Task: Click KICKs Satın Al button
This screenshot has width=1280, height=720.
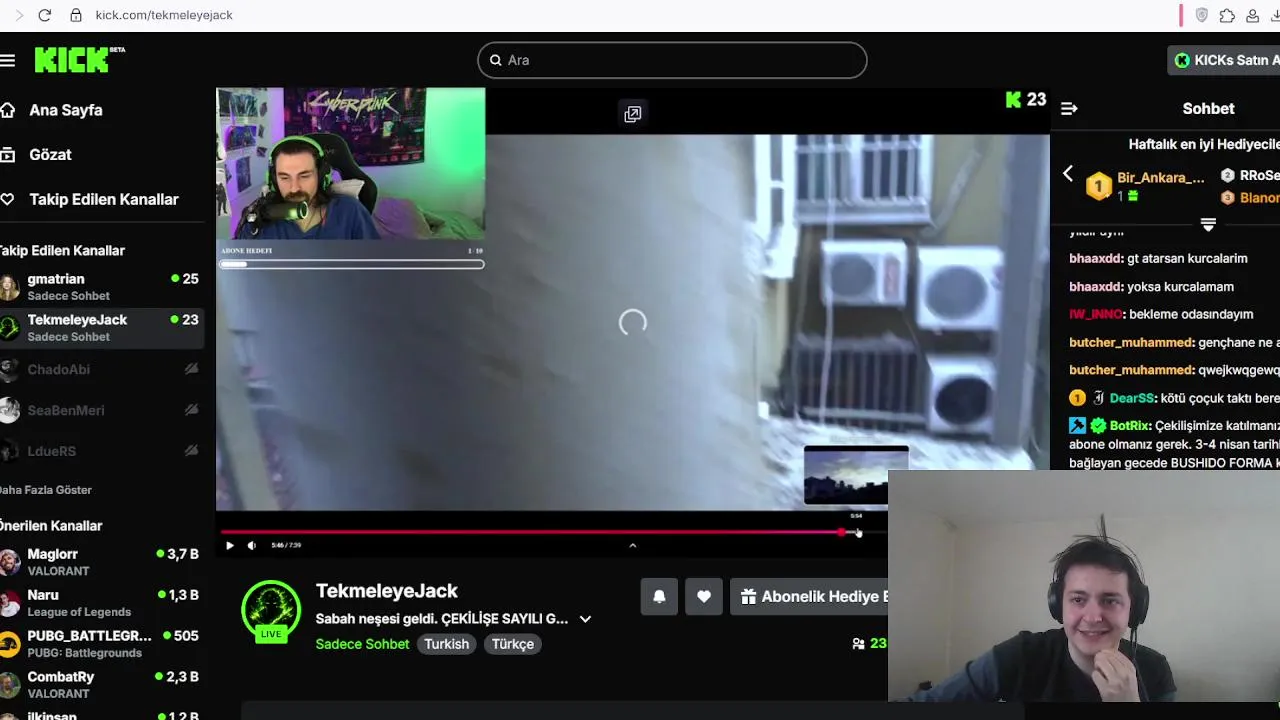Action: pyautogui.click(x=1225, y=60)
